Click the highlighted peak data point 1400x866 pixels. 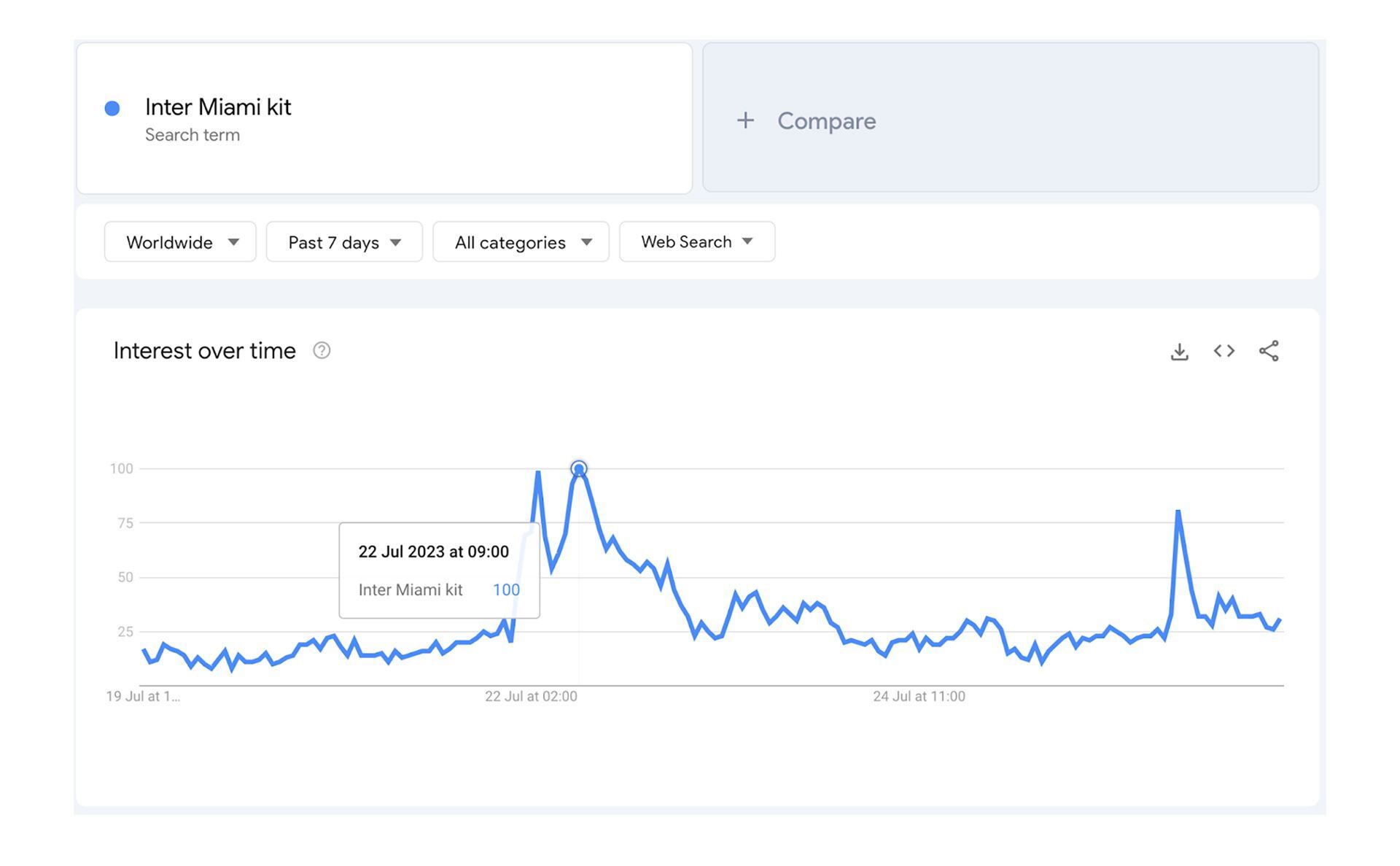(x=578, y=468)
